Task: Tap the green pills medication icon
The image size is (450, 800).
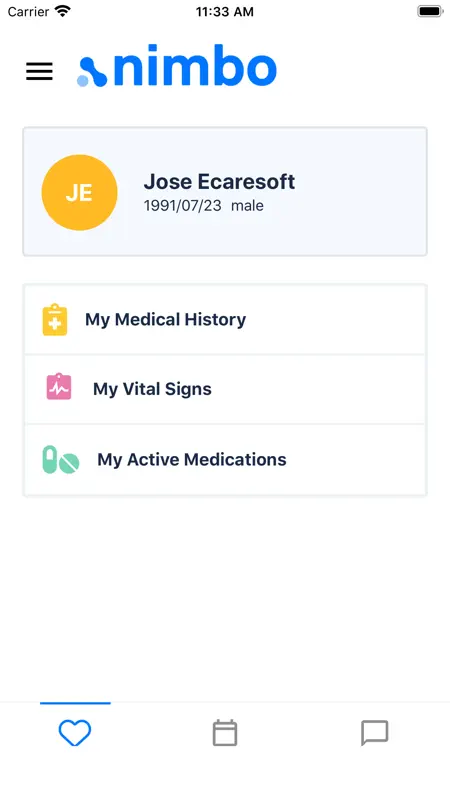Action: pos(61,459)
